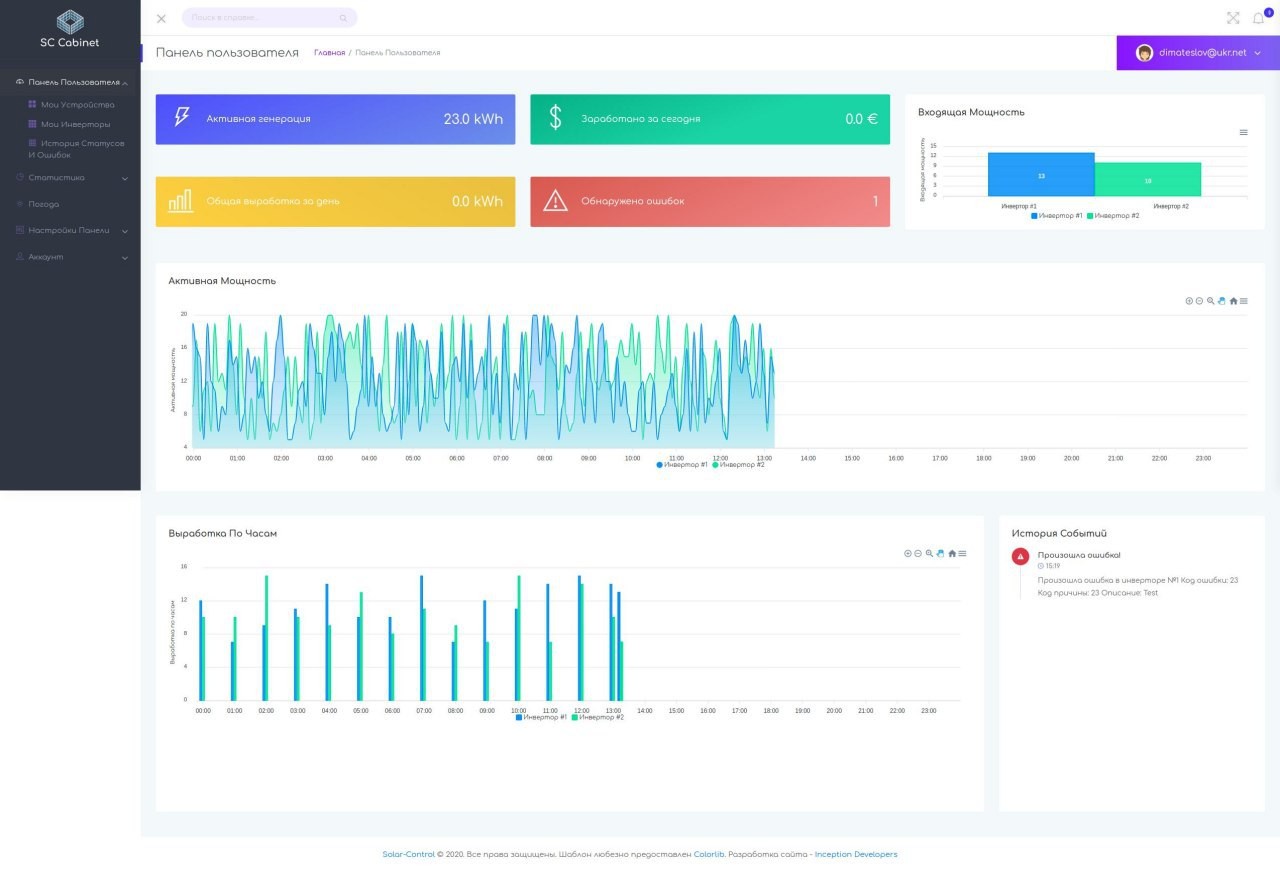The height and width of the screenshot is (871, 1280).
Task: Toggle Инвертор #2 in Входящая Мощность legend
Action: (x=1112, y=216)
